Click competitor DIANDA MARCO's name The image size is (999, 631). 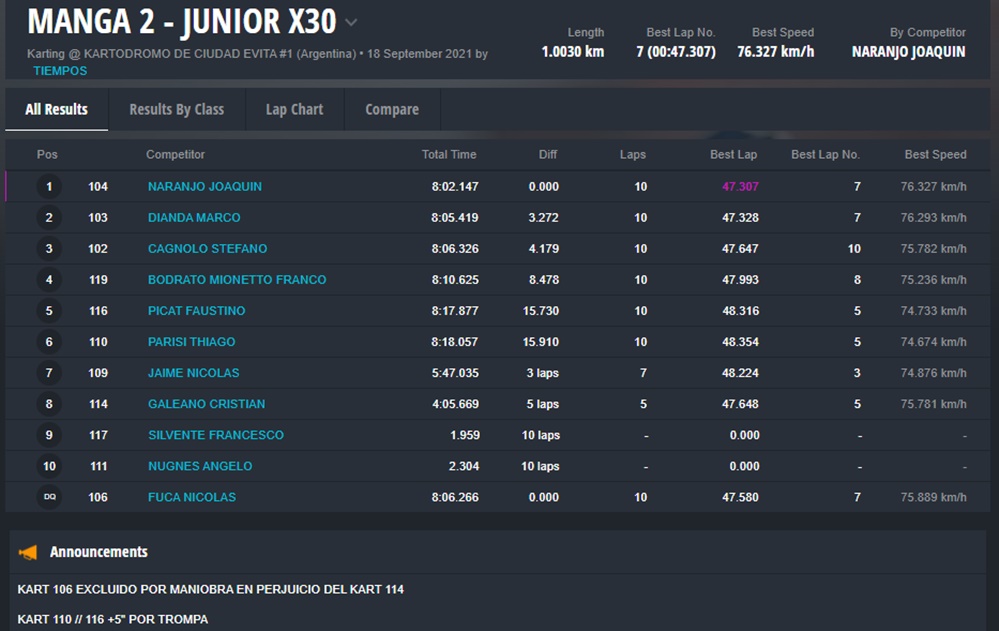click(194, 218)
